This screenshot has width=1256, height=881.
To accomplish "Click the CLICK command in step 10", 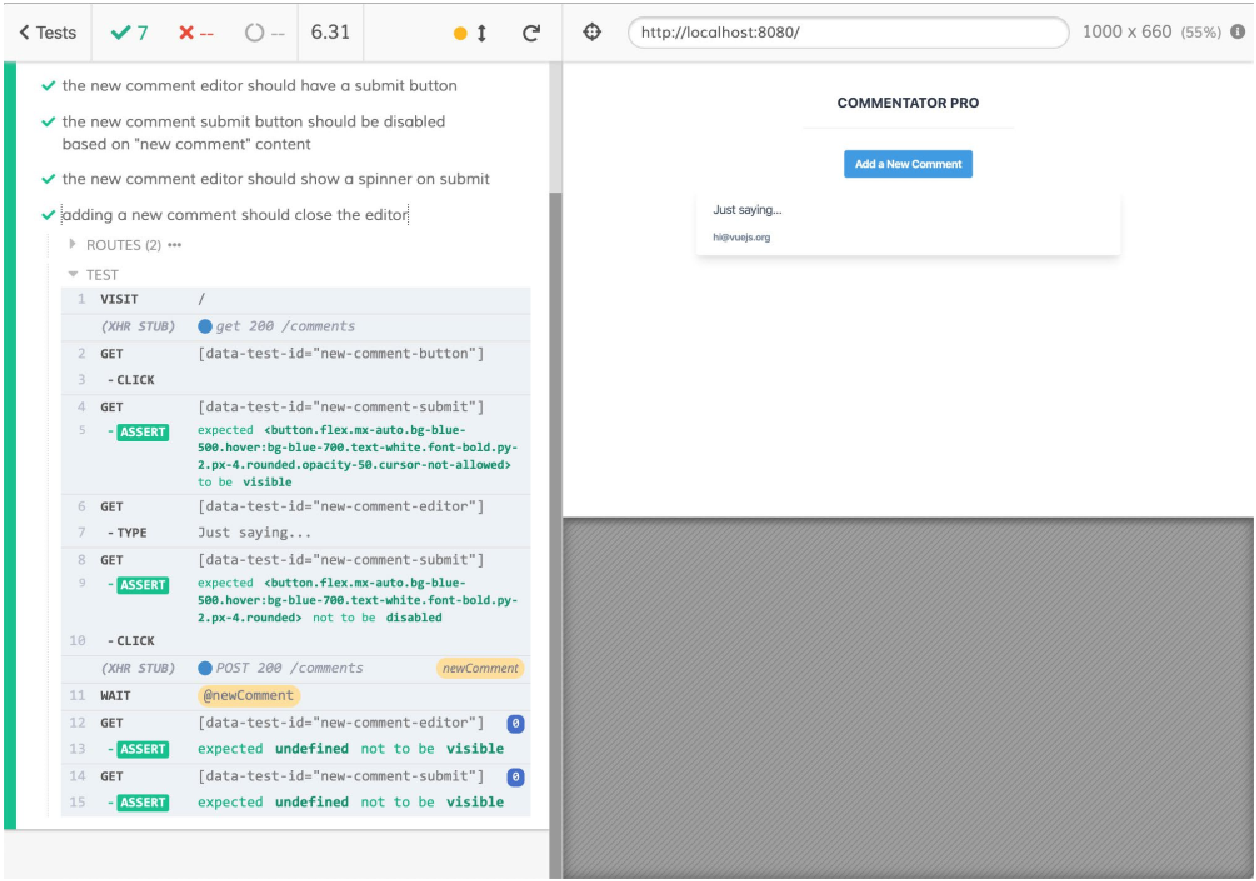I will tap(295, 641).
